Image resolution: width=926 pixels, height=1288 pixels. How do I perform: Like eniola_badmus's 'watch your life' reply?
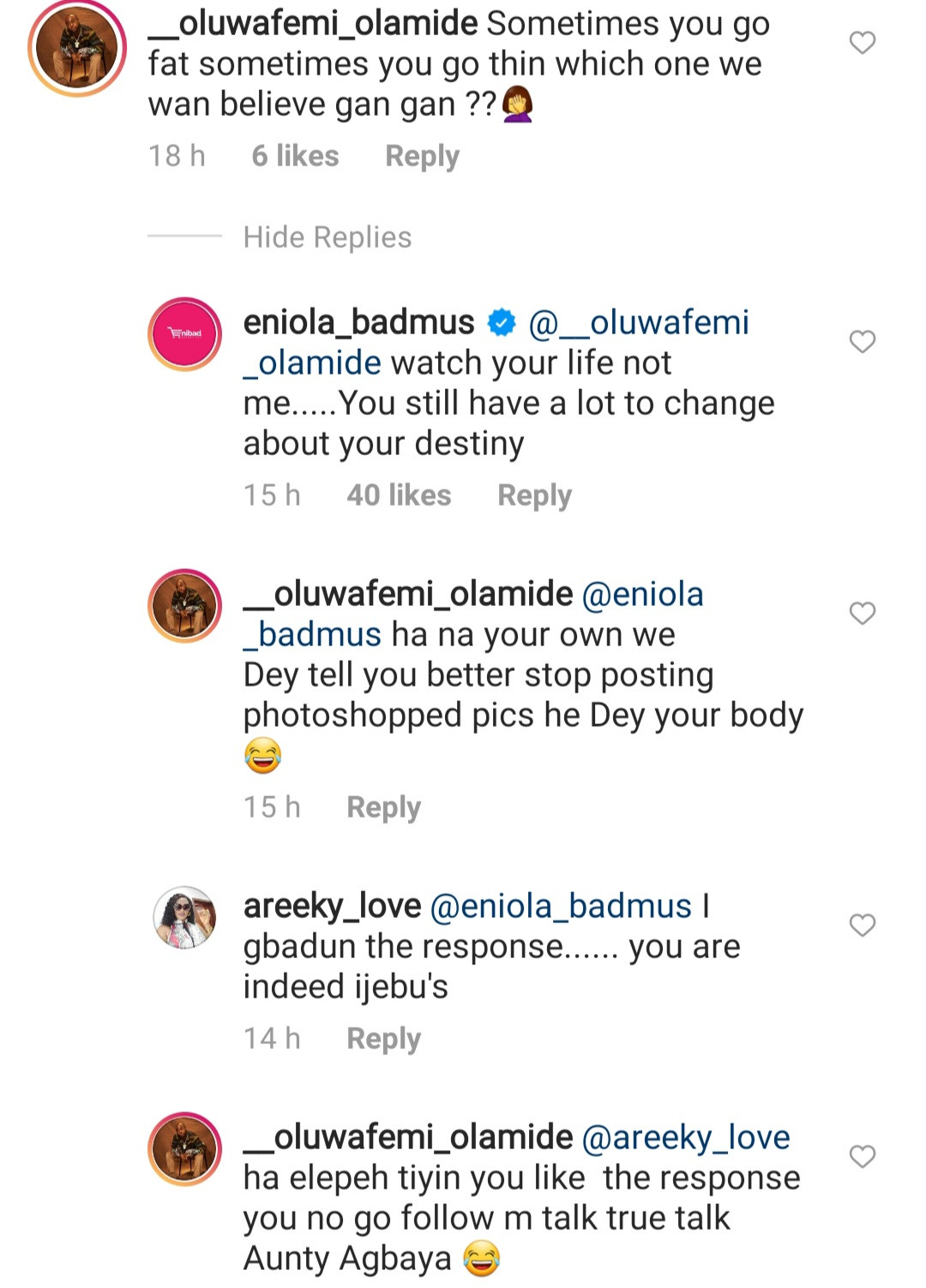[x=862, y=341]
